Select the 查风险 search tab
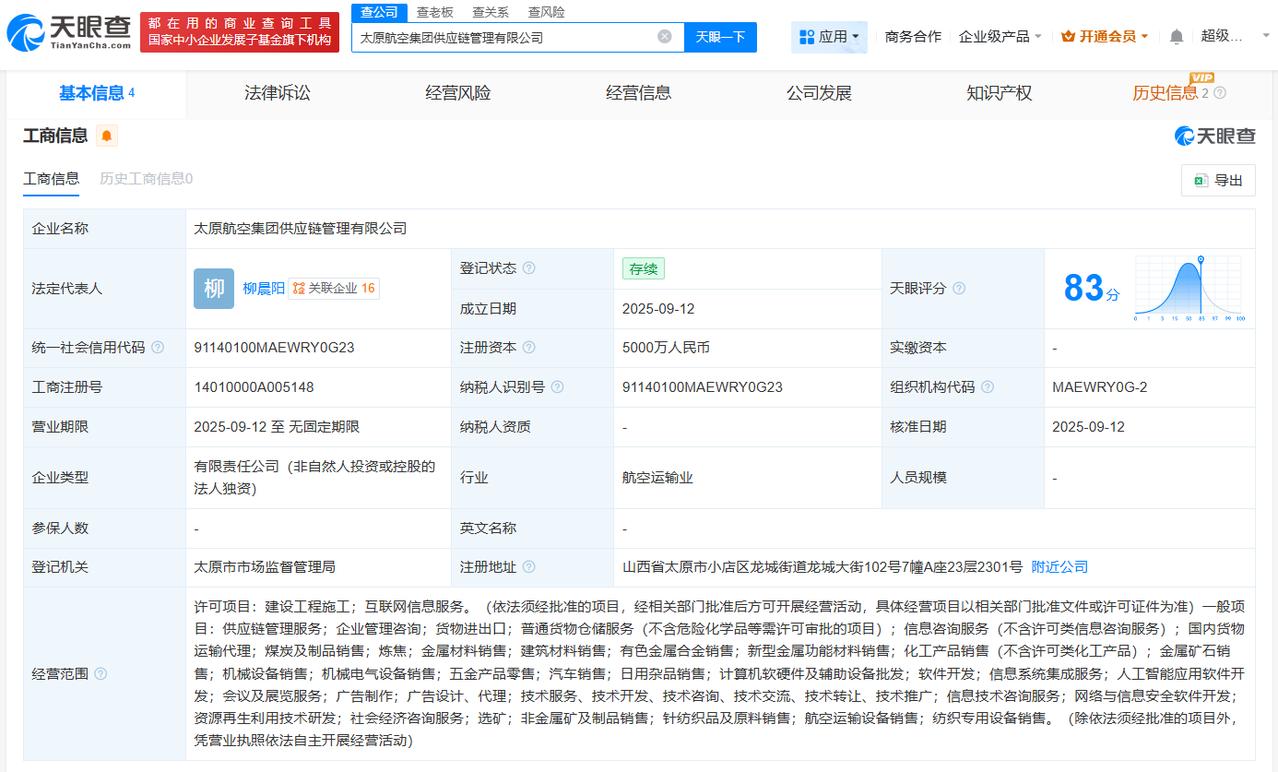The height and width of the screenshot is (772, 1278). pos(547,12)
